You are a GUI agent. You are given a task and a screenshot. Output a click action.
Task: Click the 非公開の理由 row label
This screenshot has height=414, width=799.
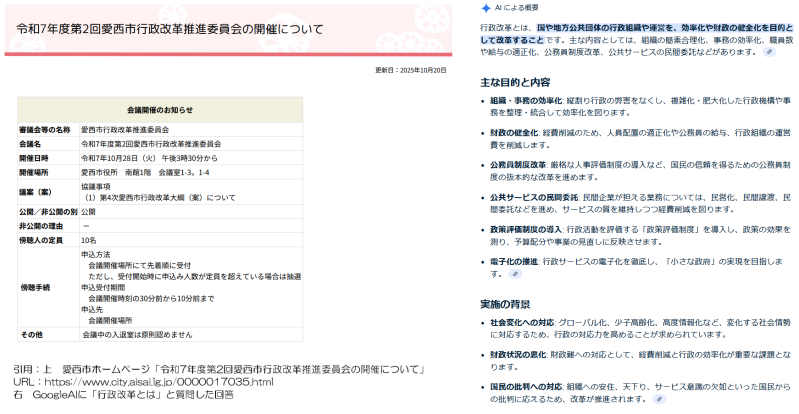point(41,226)
